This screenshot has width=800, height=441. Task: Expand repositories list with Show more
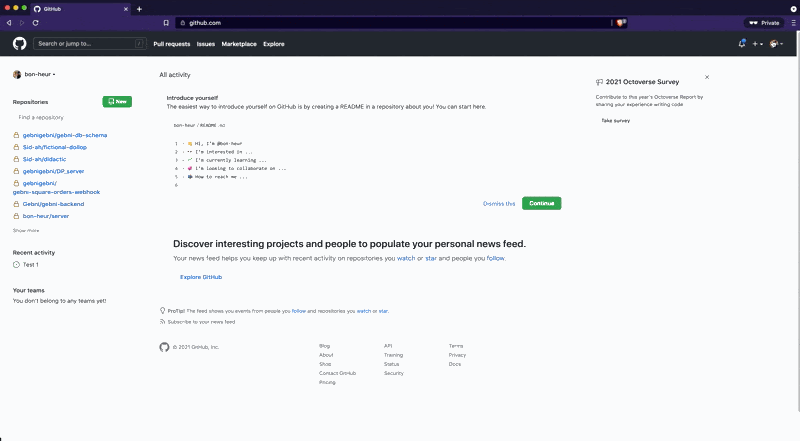(26, 230)
